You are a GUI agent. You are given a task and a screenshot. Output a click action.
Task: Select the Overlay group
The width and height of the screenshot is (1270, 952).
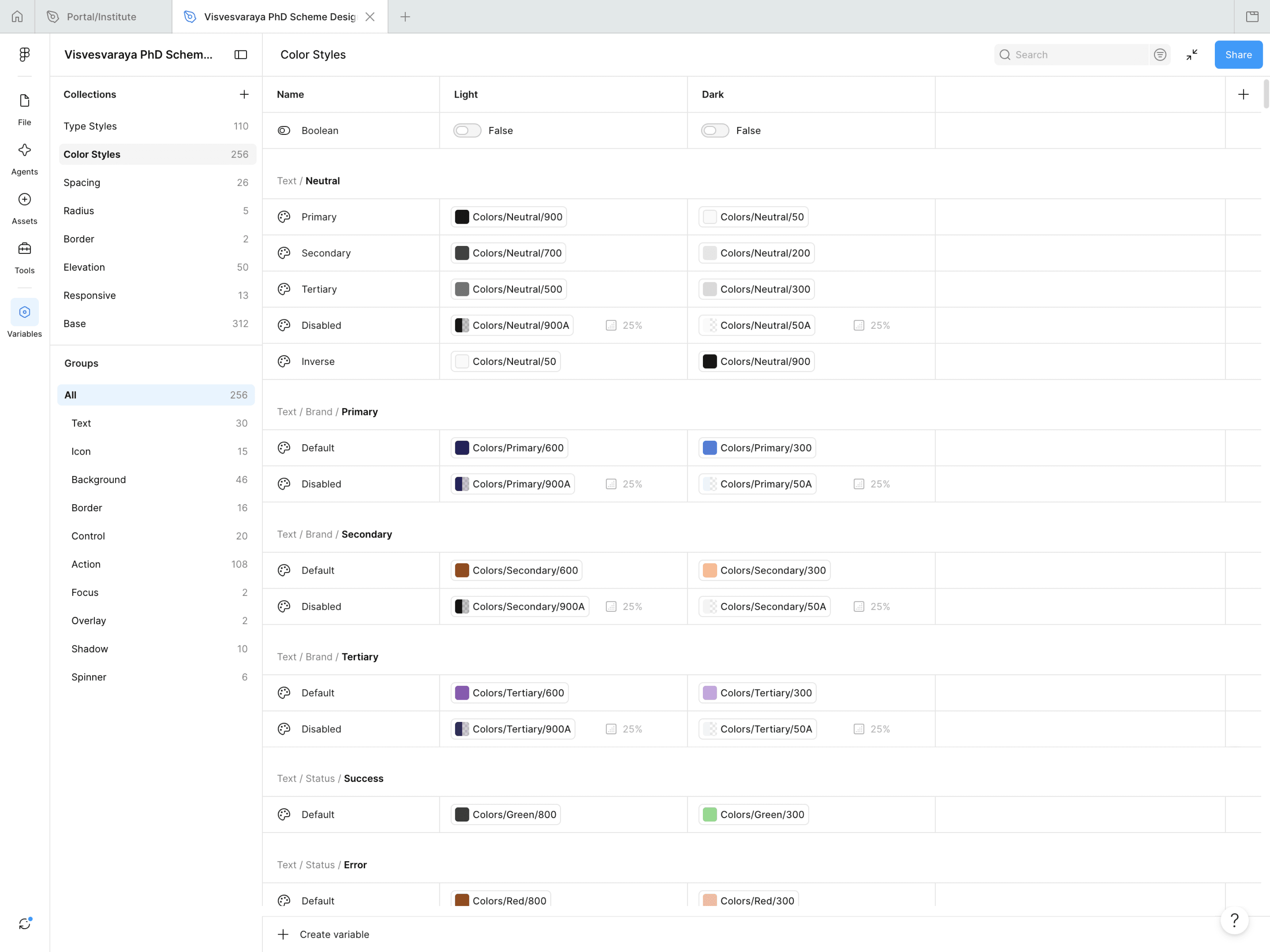tap(156, 621)
